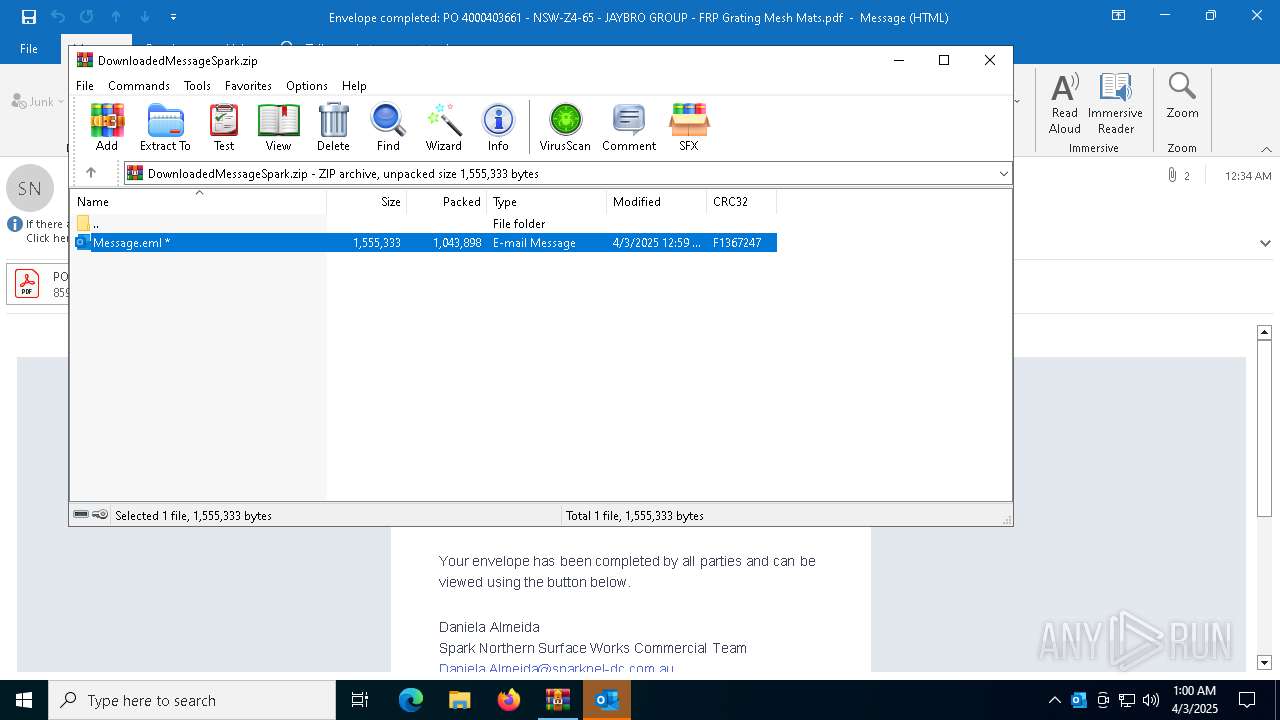Open the Find magnifier tool
The height and width of the screenshot is (720, 1280).
point(388,127)
